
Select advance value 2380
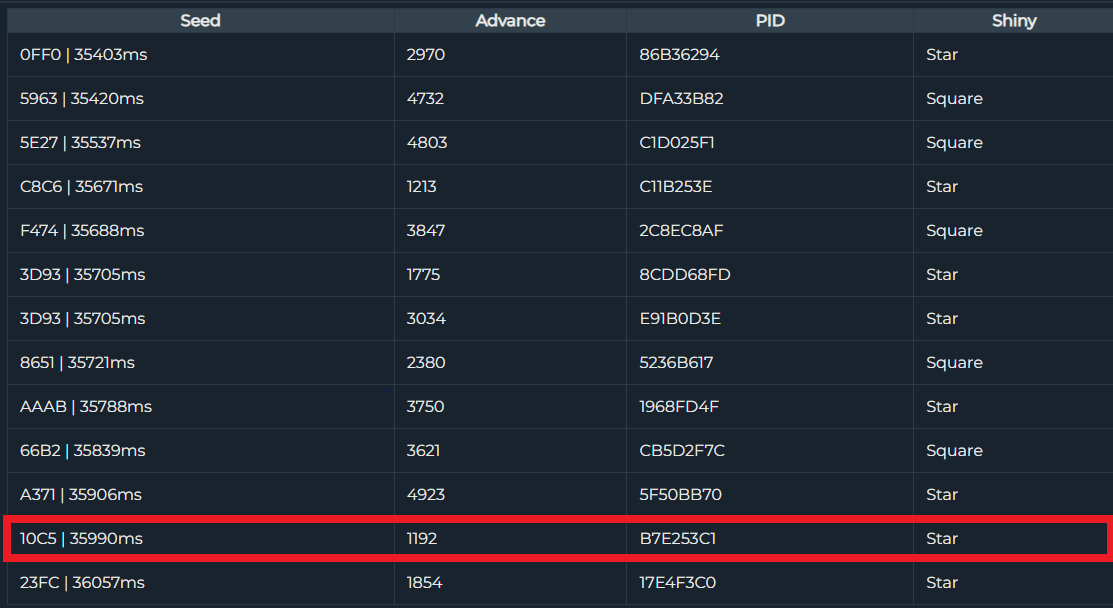[426, 363]
